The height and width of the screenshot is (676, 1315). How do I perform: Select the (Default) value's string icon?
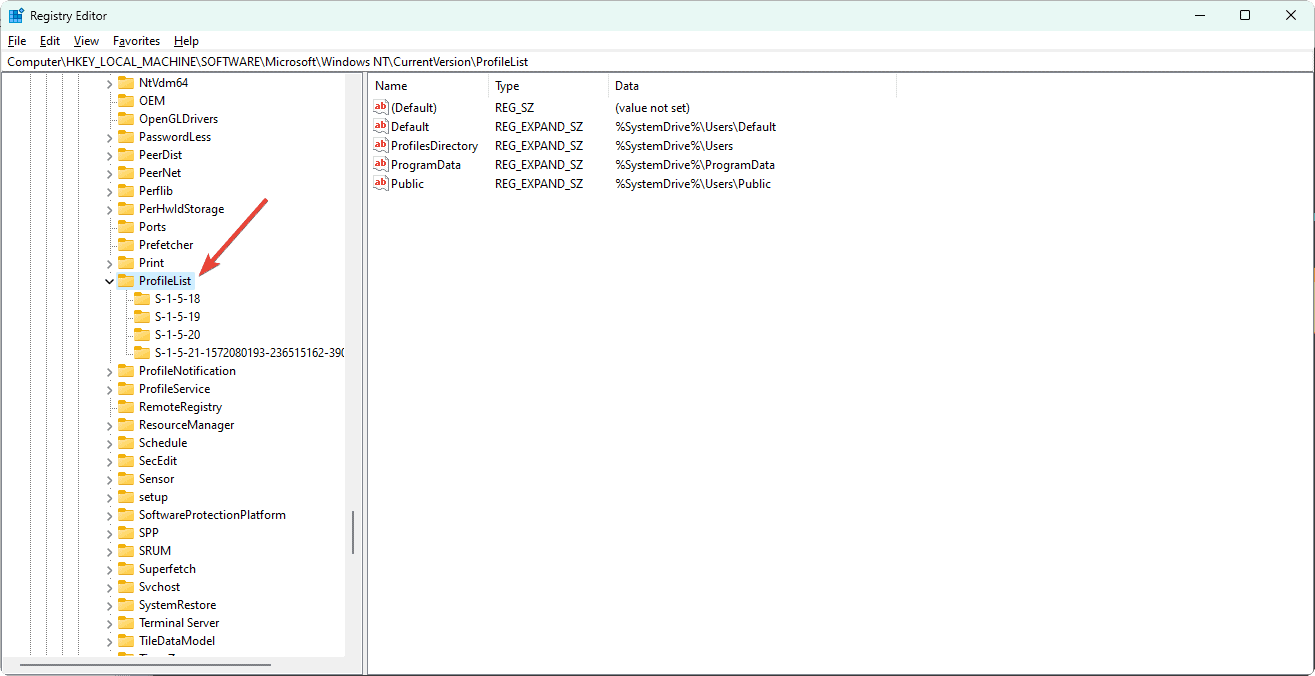point(380,108)
